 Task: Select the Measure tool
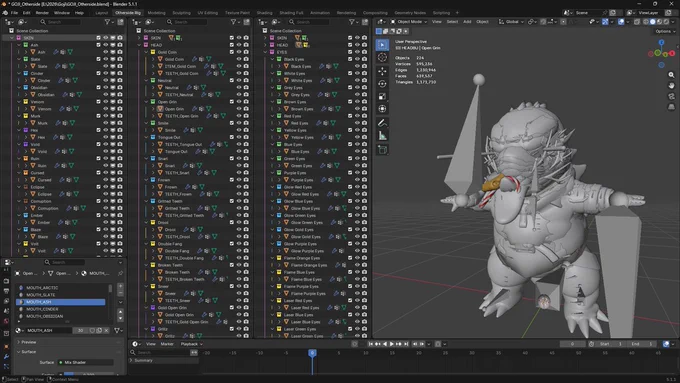pyautogui.click(x=382, y=136)
